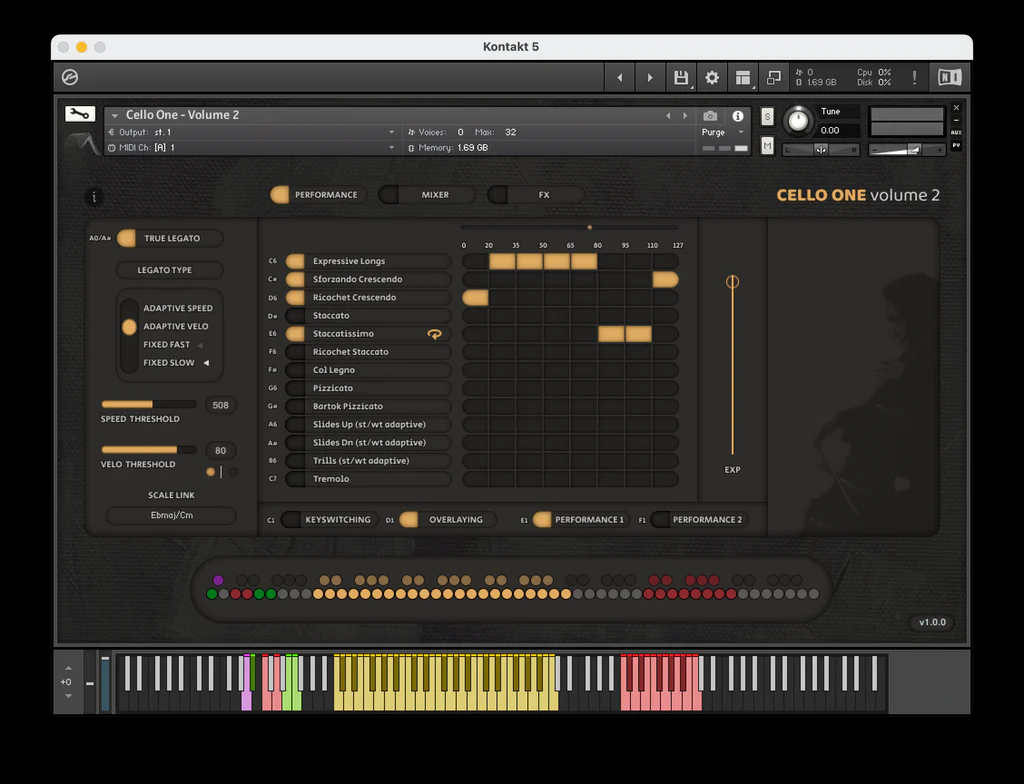This screenshot has width=1024, height=784.
Task: Toggle Ricochet Crescendo articulation
Action: [x=295, y=297]
